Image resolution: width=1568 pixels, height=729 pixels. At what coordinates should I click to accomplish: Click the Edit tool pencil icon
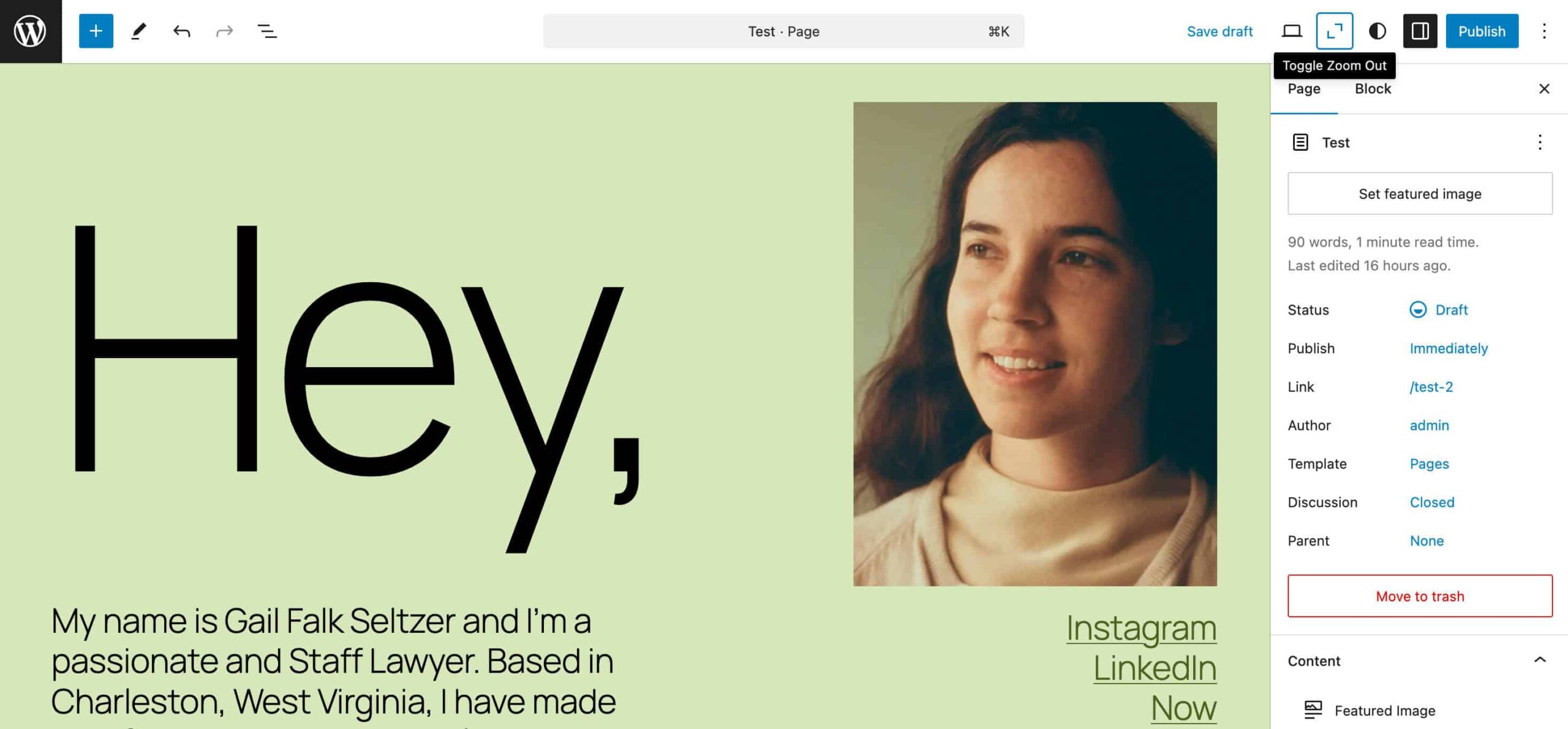click(x=139, y=31)
